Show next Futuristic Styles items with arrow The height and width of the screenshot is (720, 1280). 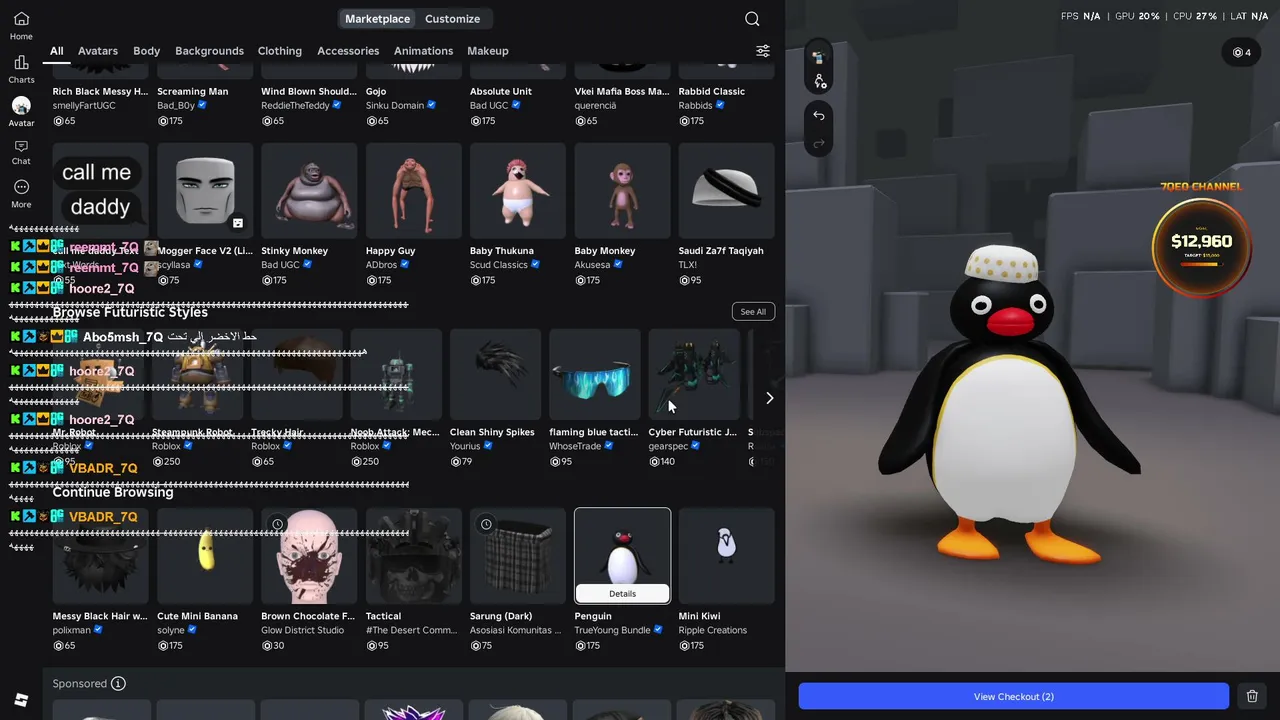[769, 398]
